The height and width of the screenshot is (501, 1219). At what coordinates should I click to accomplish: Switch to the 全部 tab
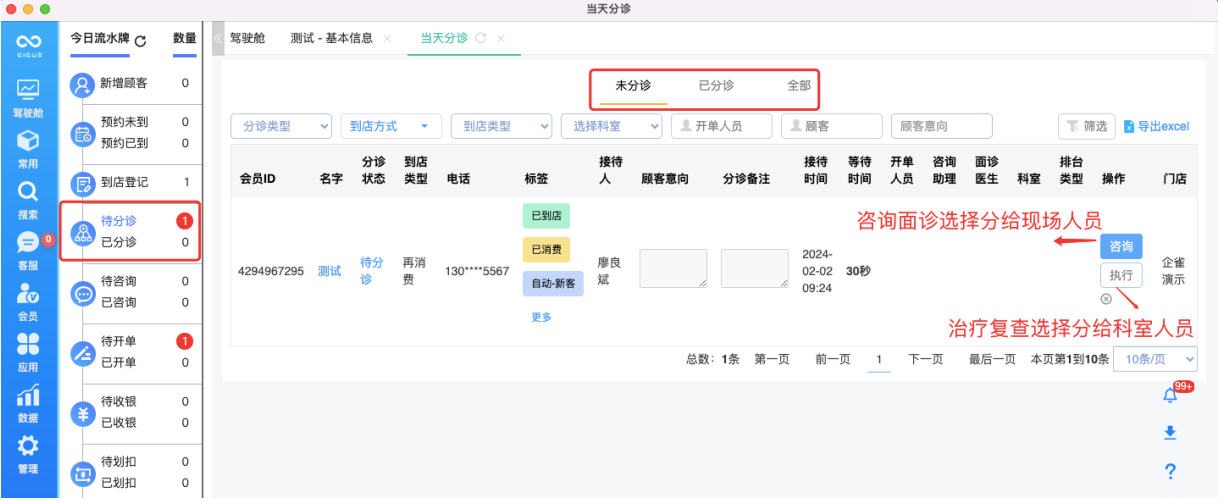coord(799,86)
